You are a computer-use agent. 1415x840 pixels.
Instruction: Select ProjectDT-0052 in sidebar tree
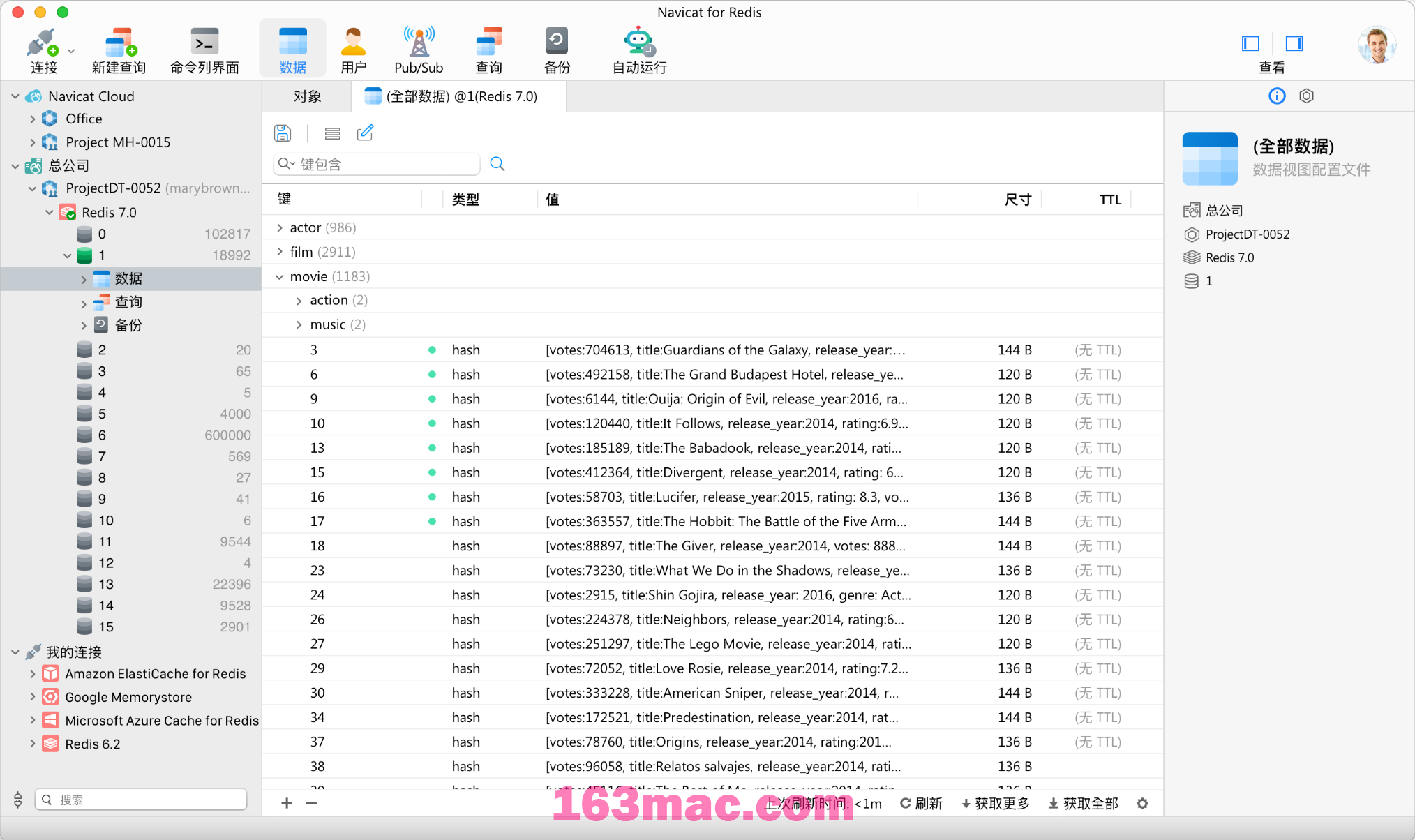click(113, 188)
